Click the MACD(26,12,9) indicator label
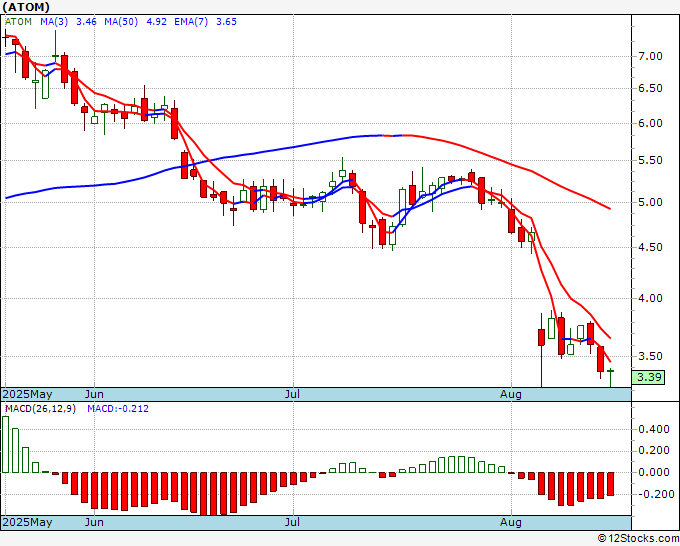This screenshot has width=680, height=546. [x=40, y=409]
